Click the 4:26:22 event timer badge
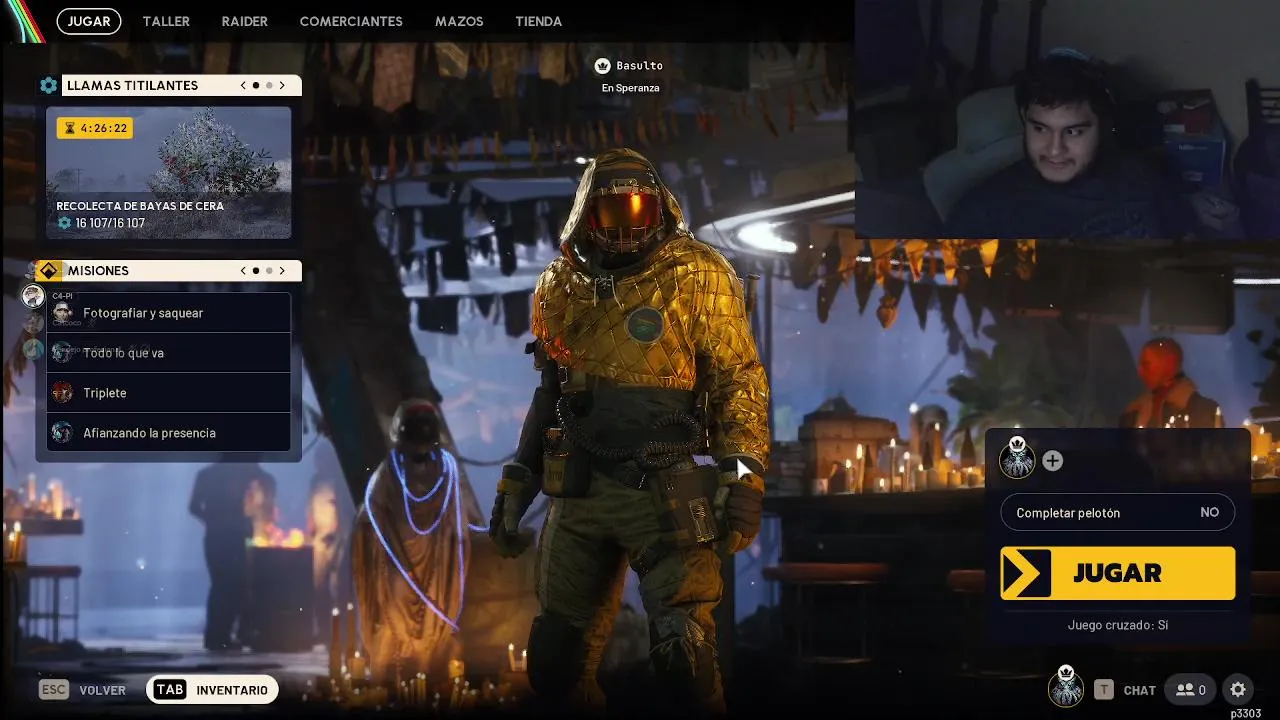 [x=94, y=128]
